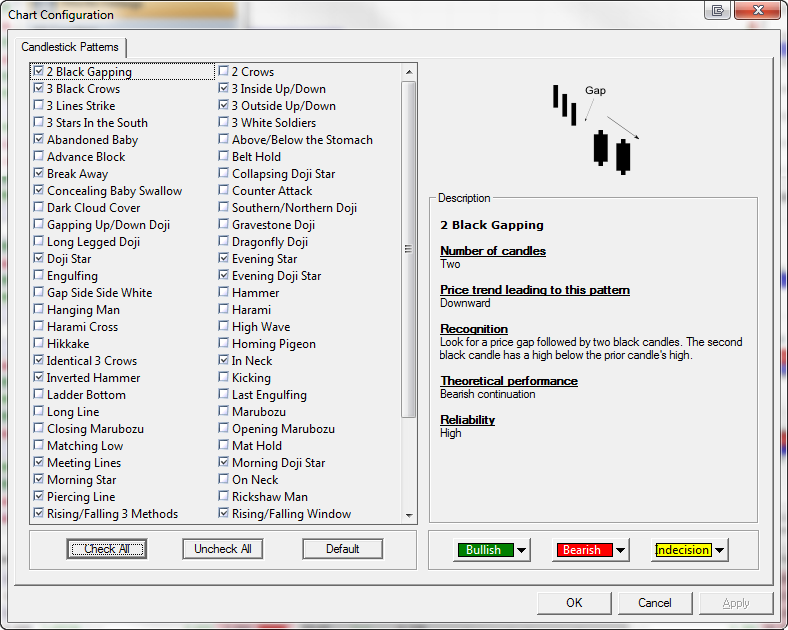Toggle the Piercing Line checkbox
The image size is (788, 630).
pos(38,496)
